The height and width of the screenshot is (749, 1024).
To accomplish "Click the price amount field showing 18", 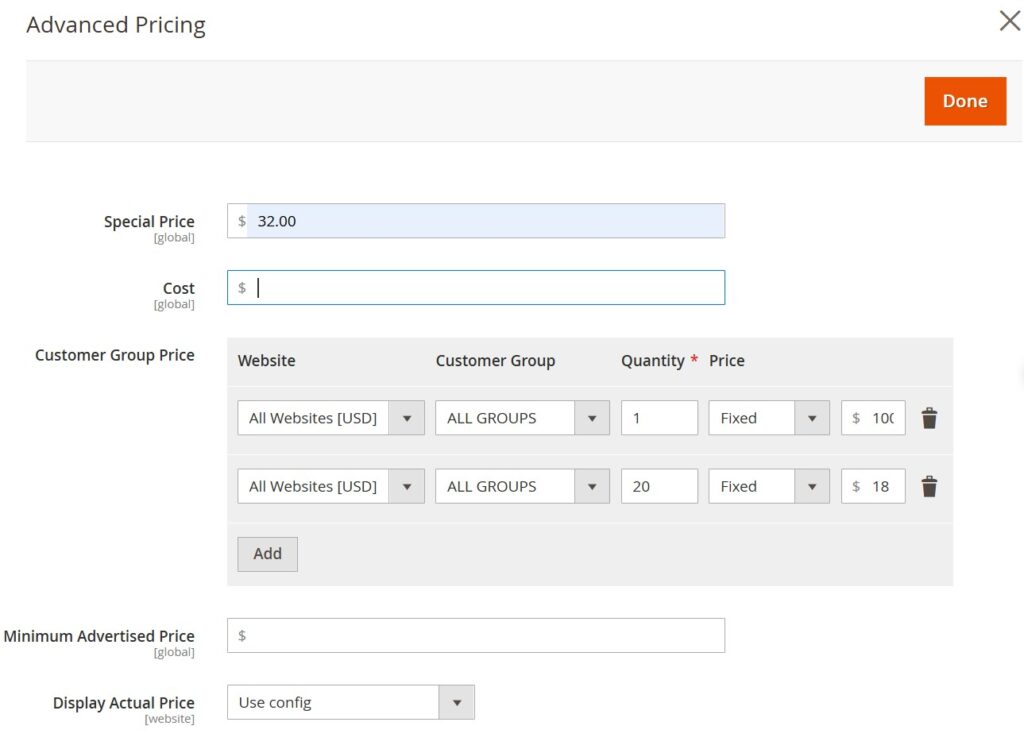I will (881, 487).
